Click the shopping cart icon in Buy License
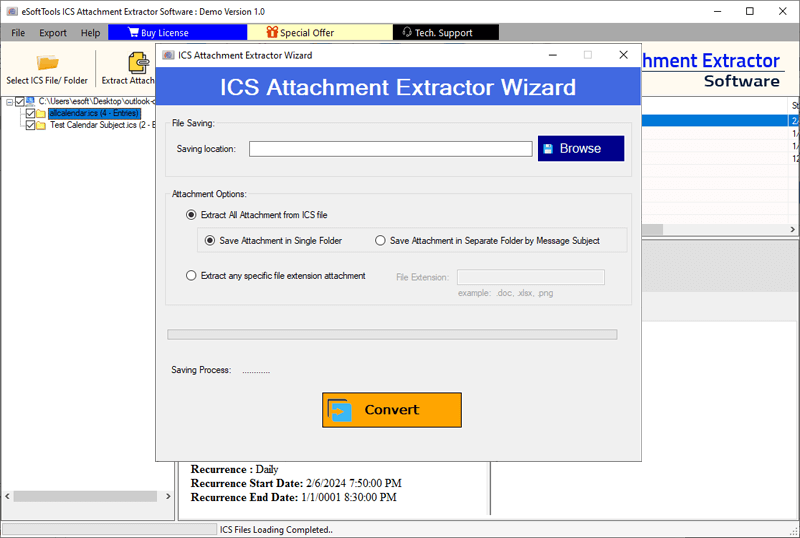800x538 pixels. tap(133, 32)
